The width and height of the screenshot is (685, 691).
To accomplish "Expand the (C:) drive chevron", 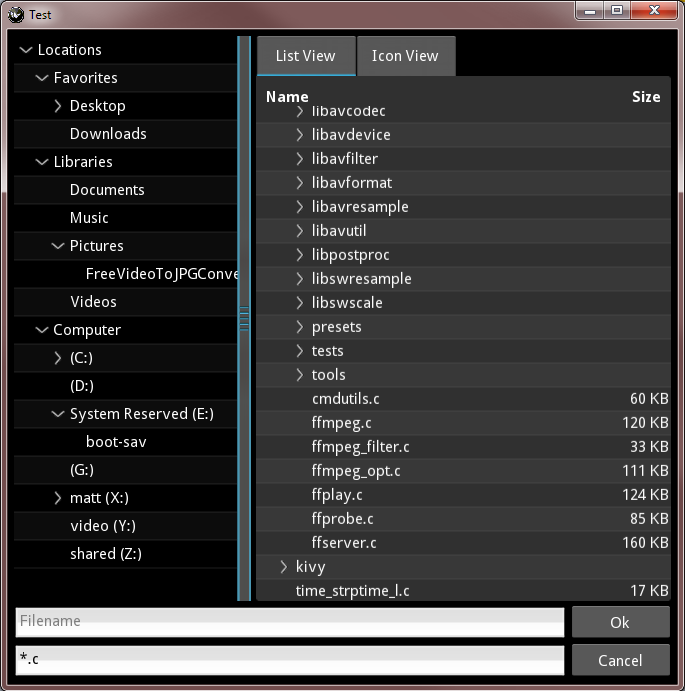I will pos(58,358).
